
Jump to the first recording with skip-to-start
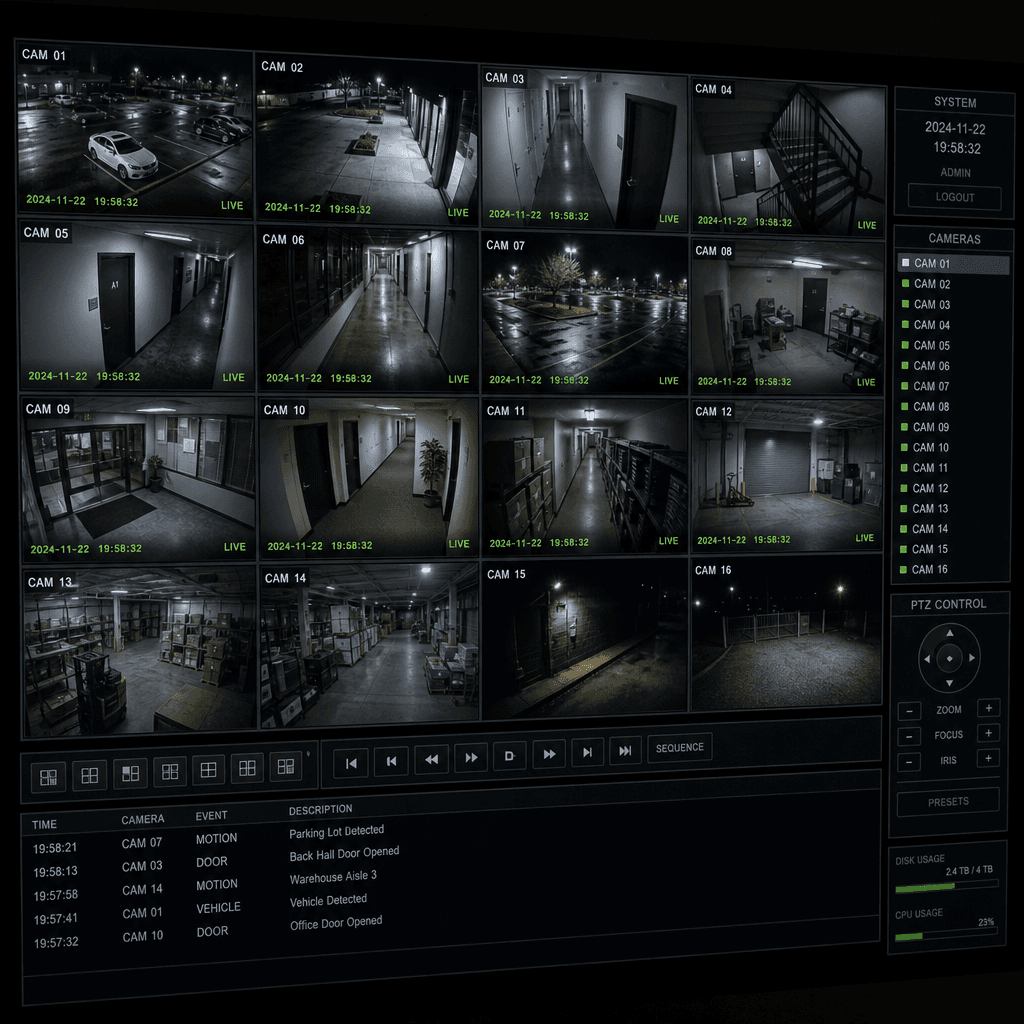point(351,763)
